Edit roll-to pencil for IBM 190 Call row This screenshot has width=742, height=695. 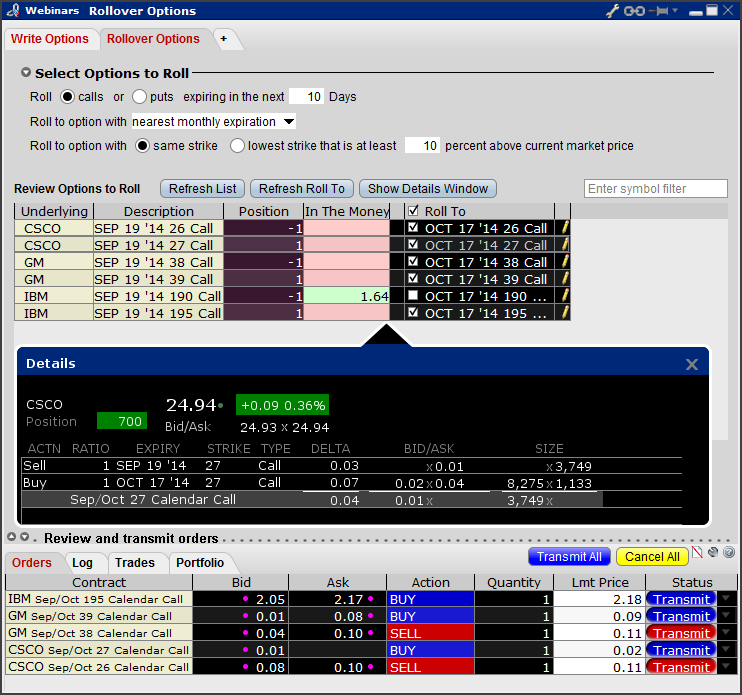564,296
